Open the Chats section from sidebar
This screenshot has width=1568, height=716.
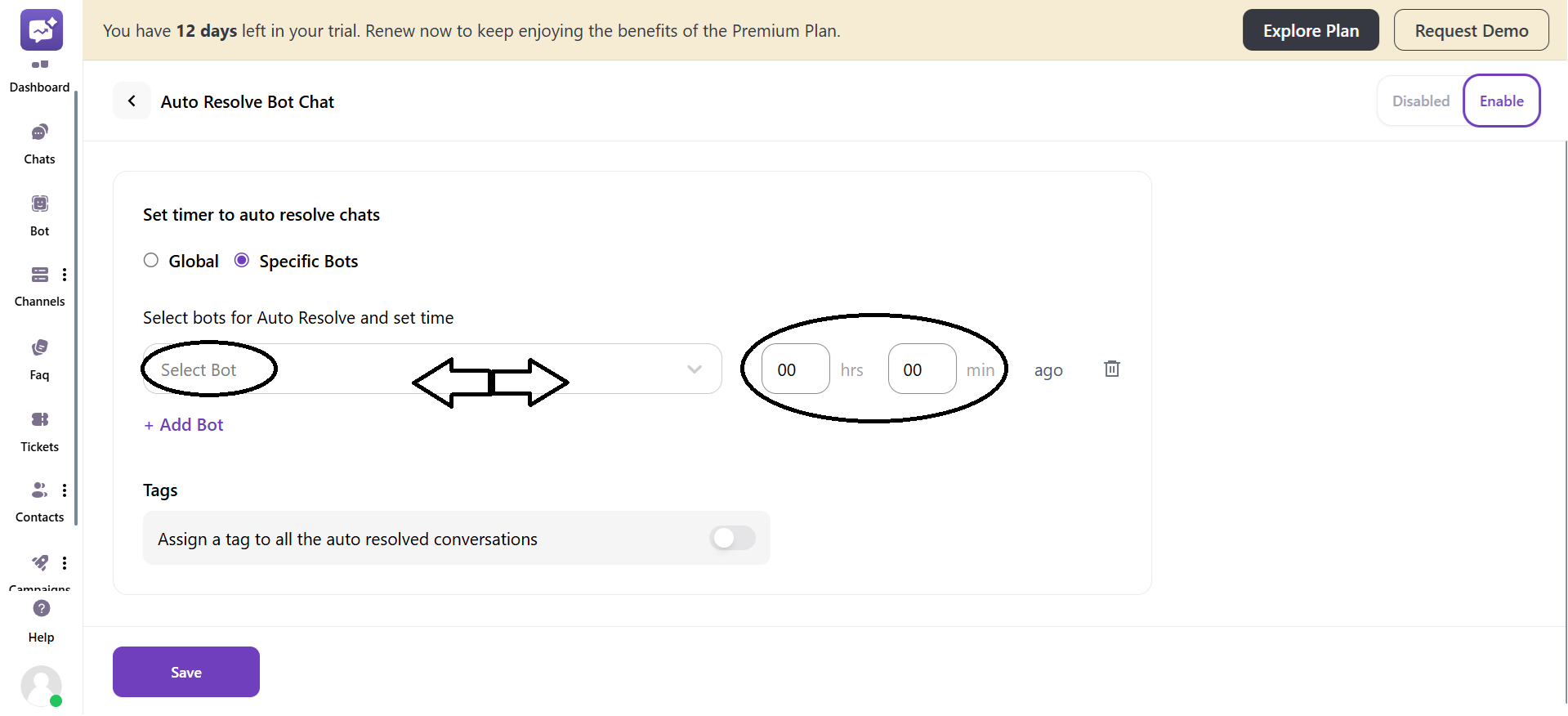pyautogui.click(x=39, y=139)
